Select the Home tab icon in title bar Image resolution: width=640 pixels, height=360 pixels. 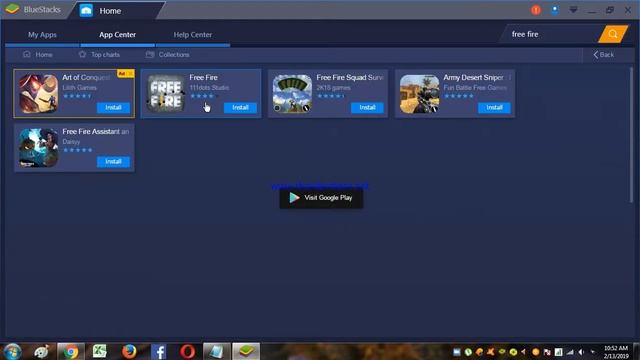86,11
